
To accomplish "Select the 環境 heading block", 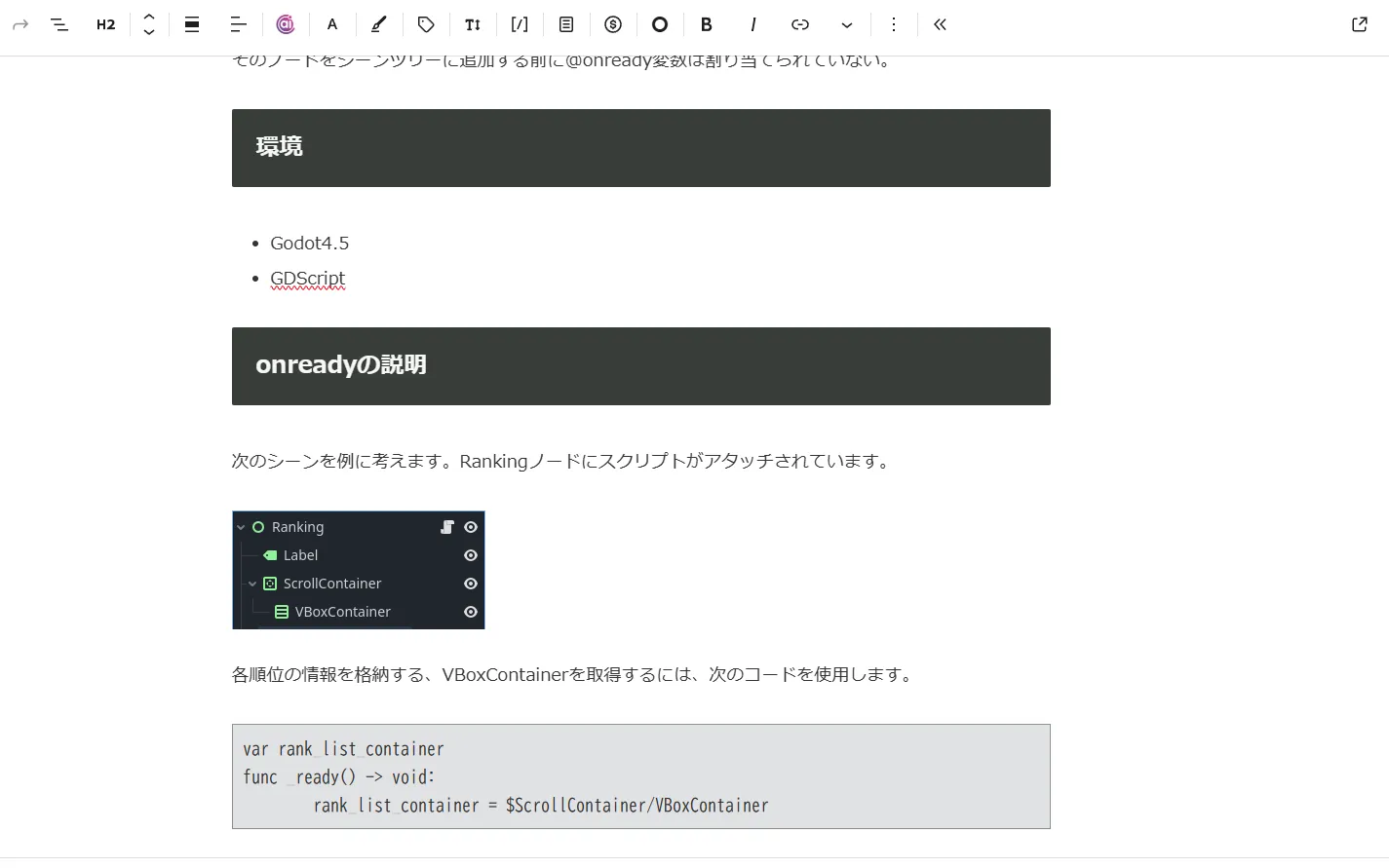I will pyautogui.click(x=641, y=148).
